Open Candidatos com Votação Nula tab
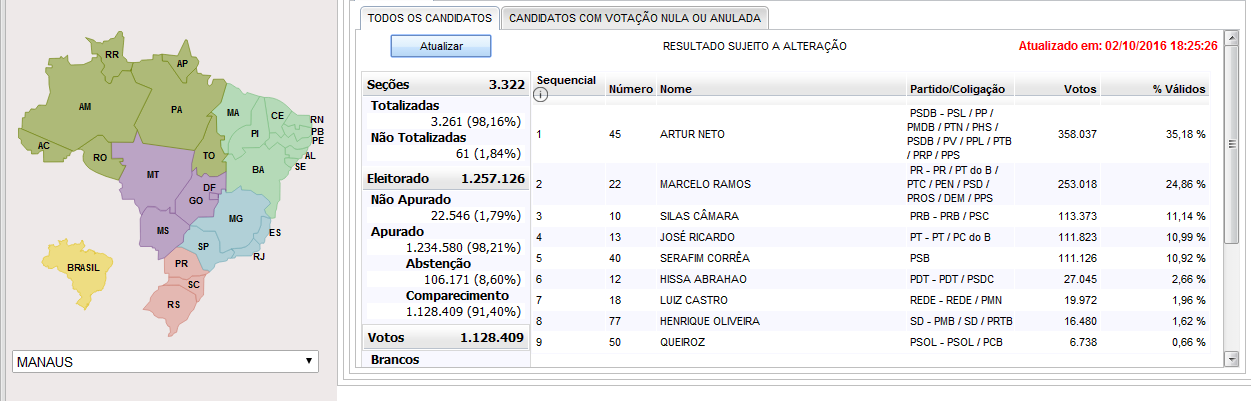The height and width of the screenshot is (401, 1251). 635,18
